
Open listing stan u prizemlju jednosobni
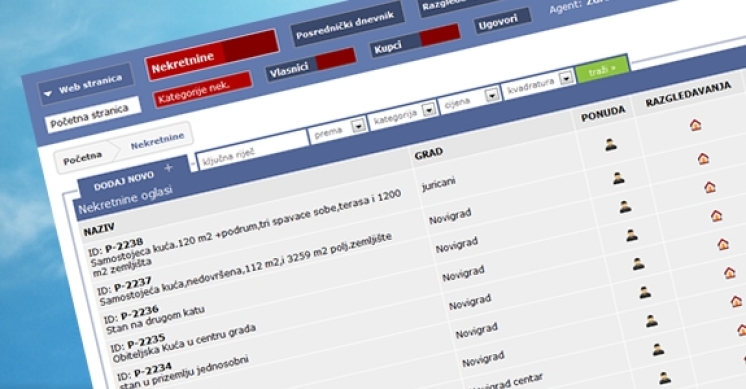coord(184,371)
